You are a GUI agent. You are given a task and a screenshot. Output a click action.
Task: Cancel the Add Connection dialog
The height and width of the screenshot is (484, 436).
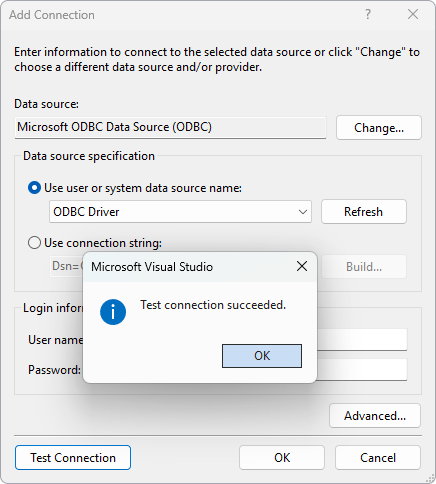(378, 458)
